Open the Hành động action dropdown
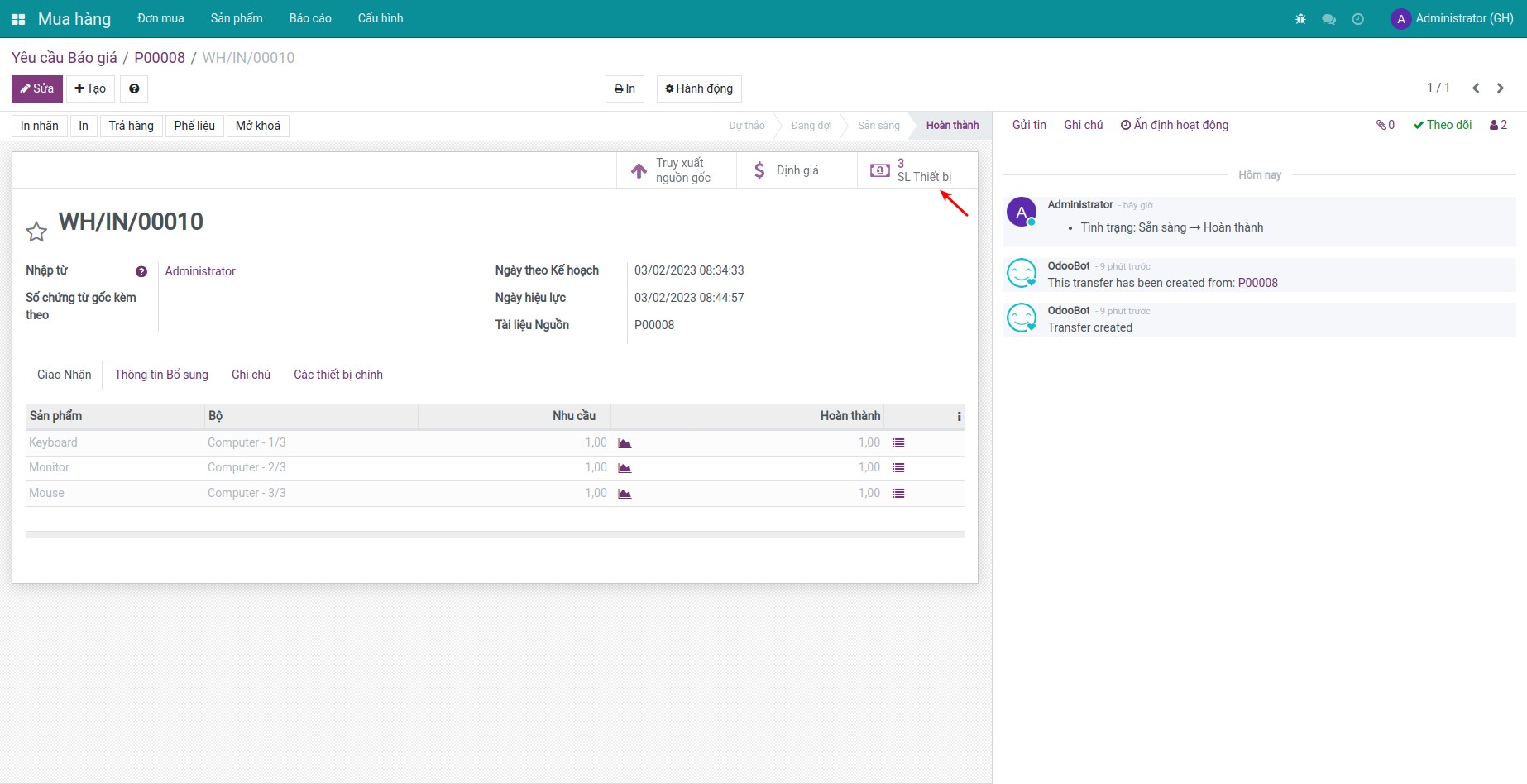Image resolution: width=1527 pixels, height=784 pixels. 699,88
